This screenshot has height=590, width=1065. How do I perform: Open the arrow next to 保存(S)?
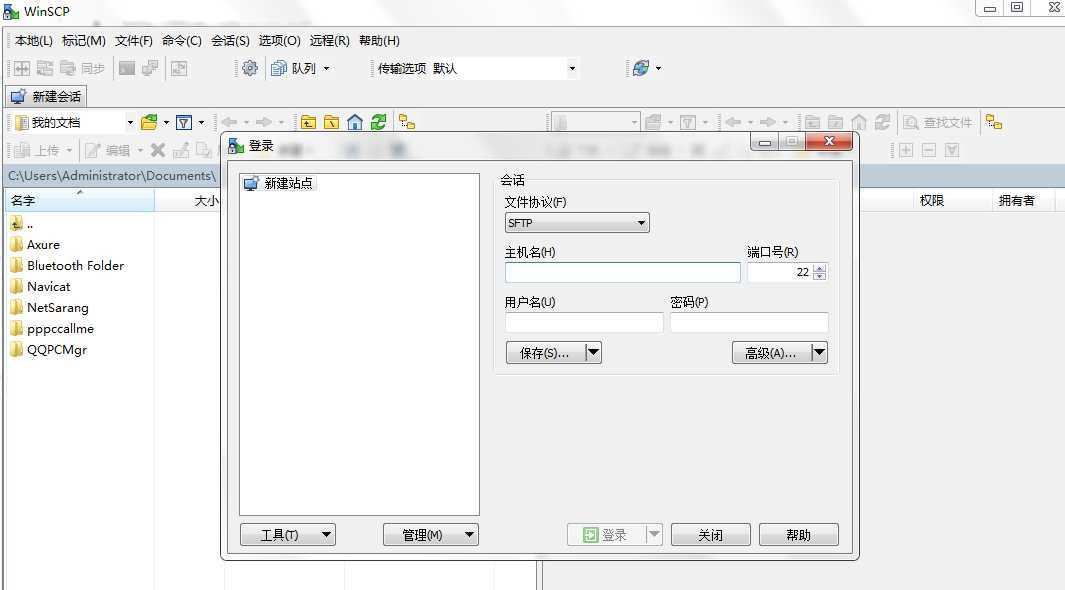pos(593,352)
